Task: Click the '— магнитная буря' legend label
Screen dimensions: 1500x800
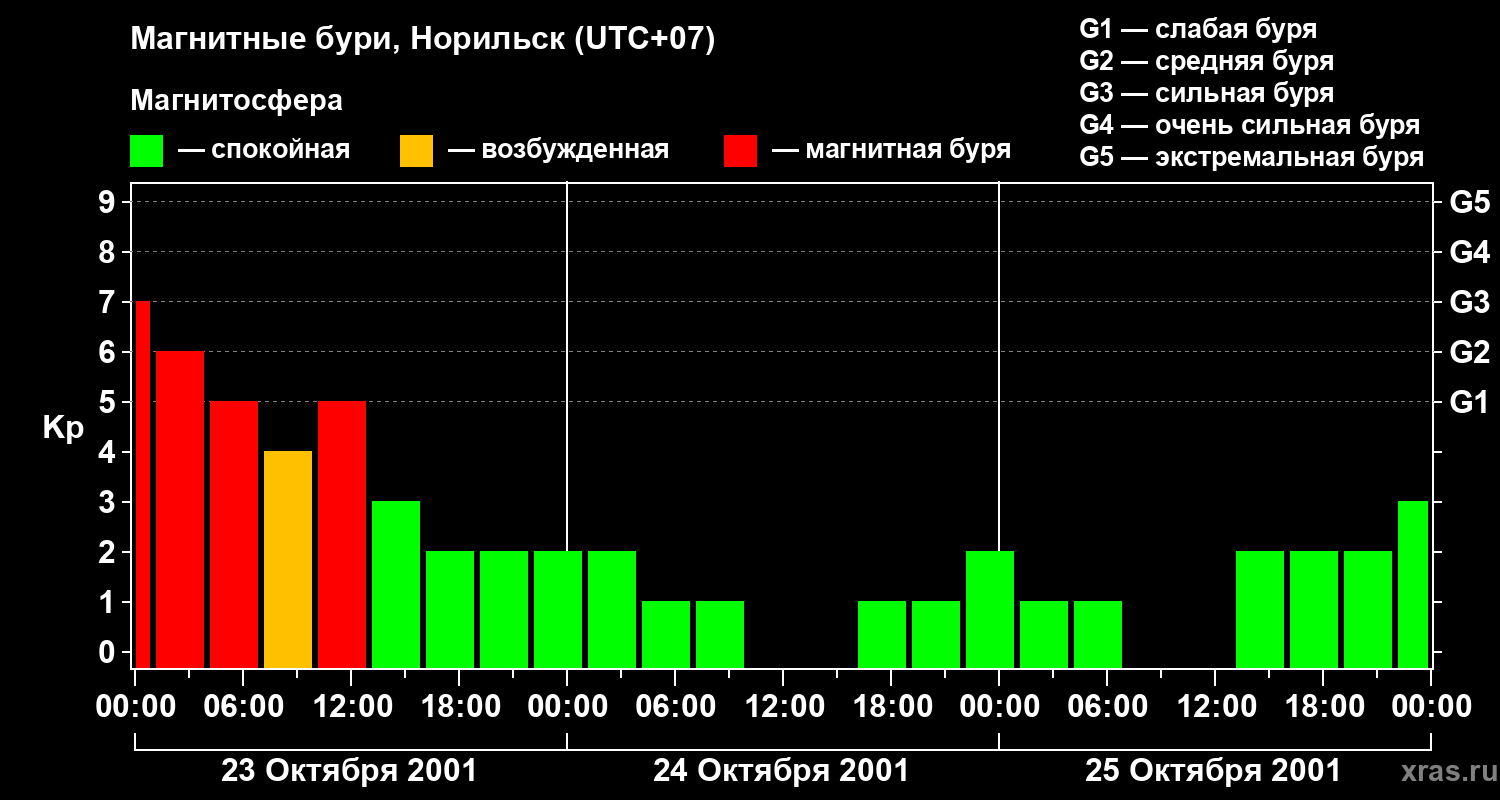Action: 891,150
